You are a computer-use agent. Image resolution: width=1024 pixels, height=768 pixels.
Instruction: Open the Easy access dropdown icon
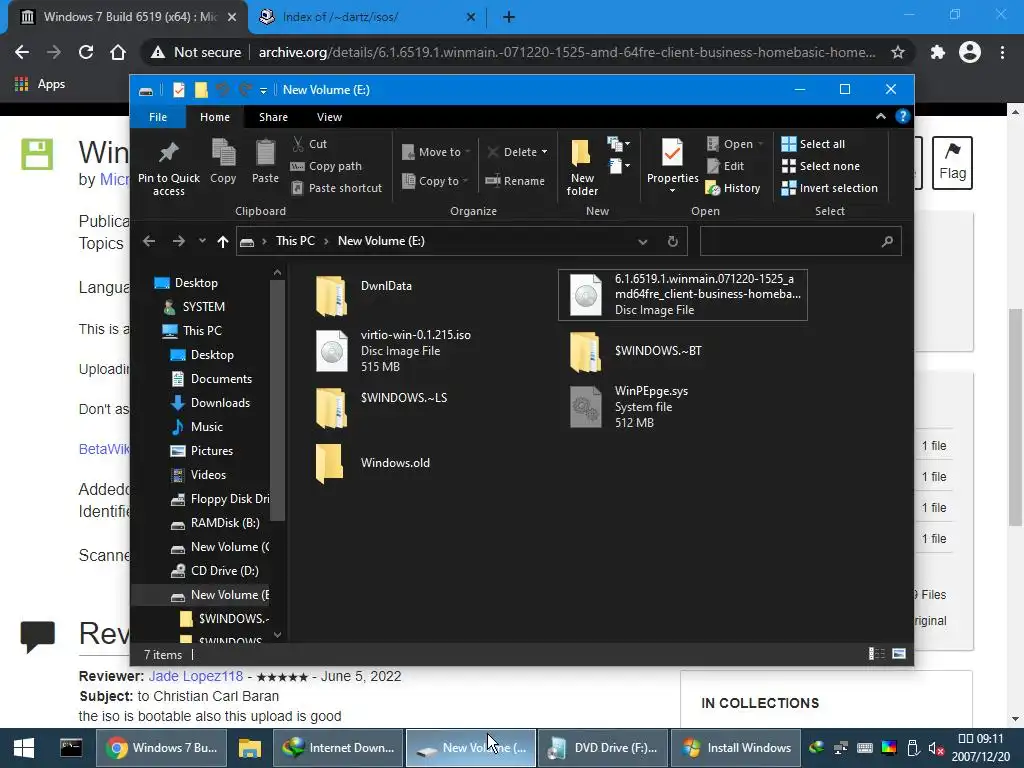(618, 167)
